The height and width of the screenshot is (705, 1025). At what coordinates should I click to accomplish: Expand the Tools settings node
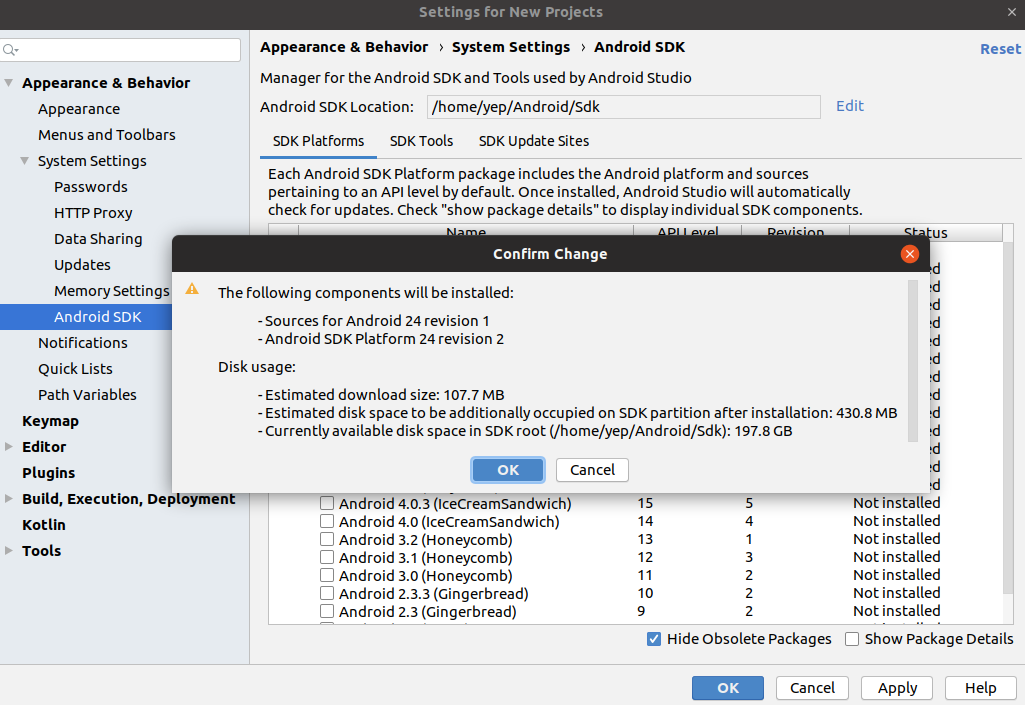tap(8, 551)
